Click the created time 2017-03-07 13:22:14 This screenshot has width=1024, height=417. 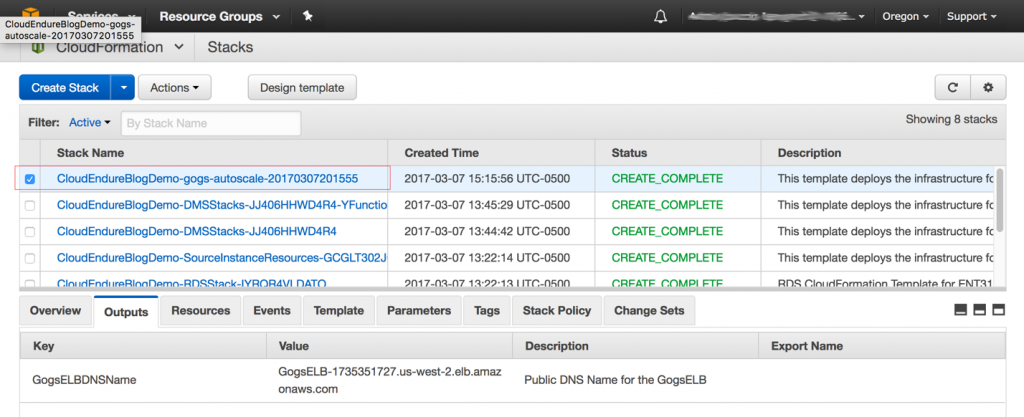487,258
